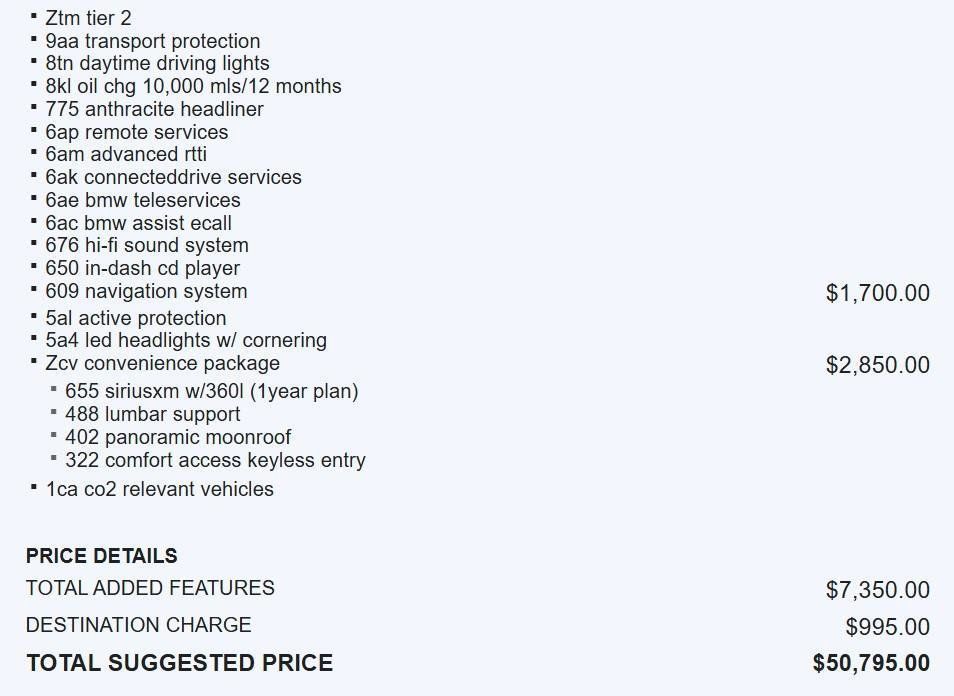This screenshot has height=696, width=954.
Task: Click the PRICE DETAILS heading
Action: [x=102, y=556]
